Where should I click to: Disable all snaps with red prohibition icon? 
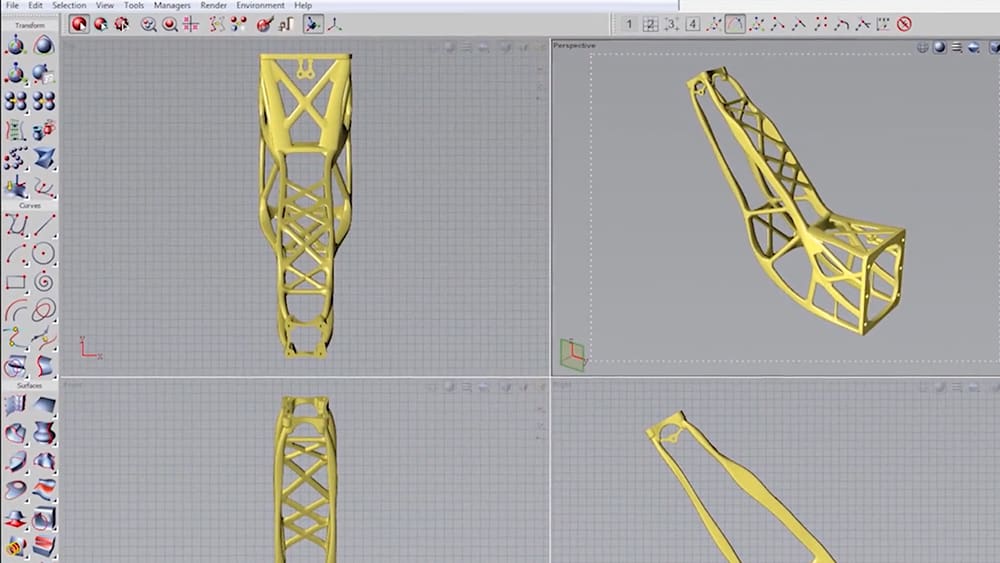coord(904,24)
